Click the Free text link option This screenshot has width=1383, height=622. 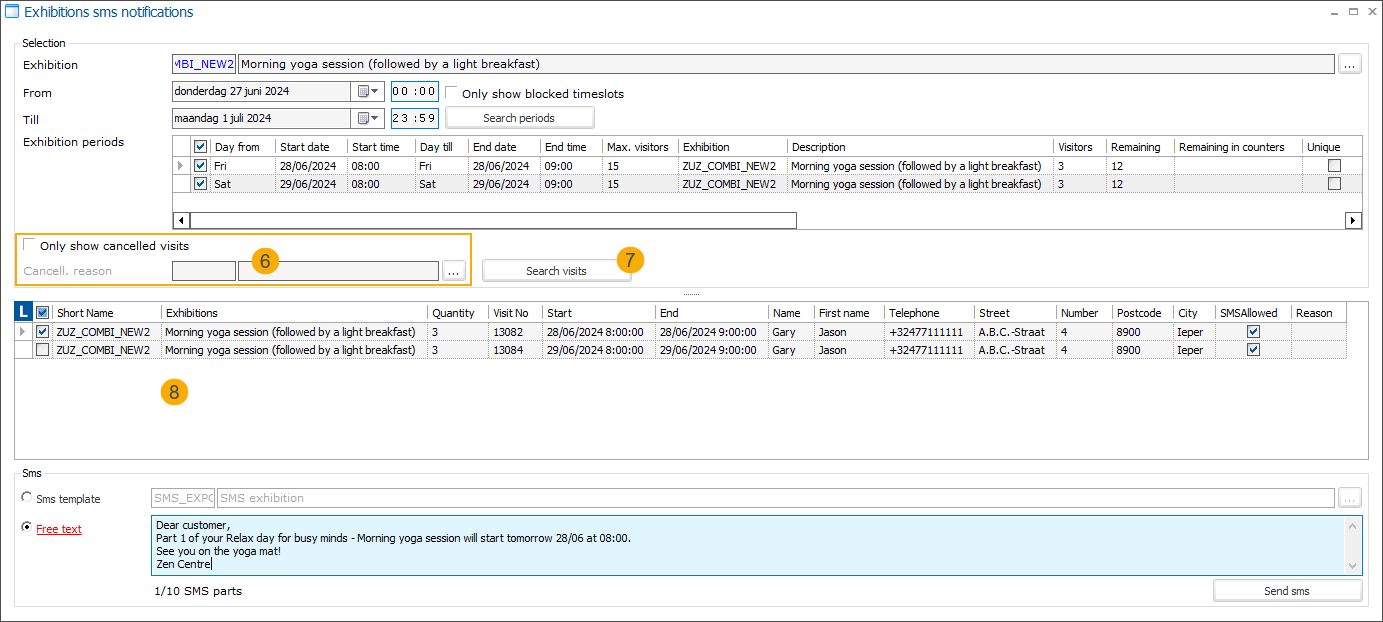coord(58,528)
